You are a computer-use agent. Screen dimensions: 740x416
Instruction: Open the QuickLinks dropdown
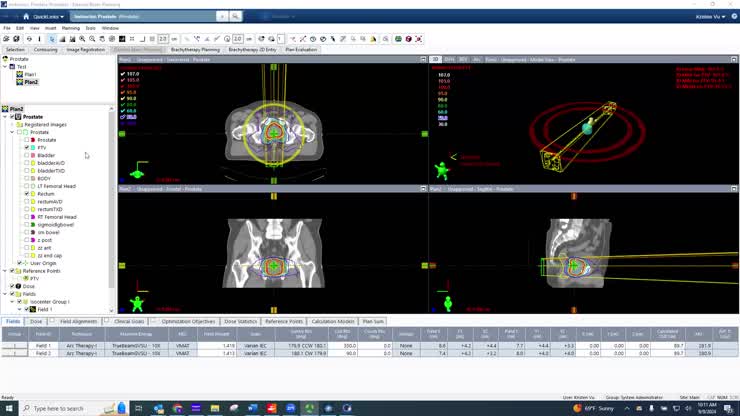(x=49, y=17)
